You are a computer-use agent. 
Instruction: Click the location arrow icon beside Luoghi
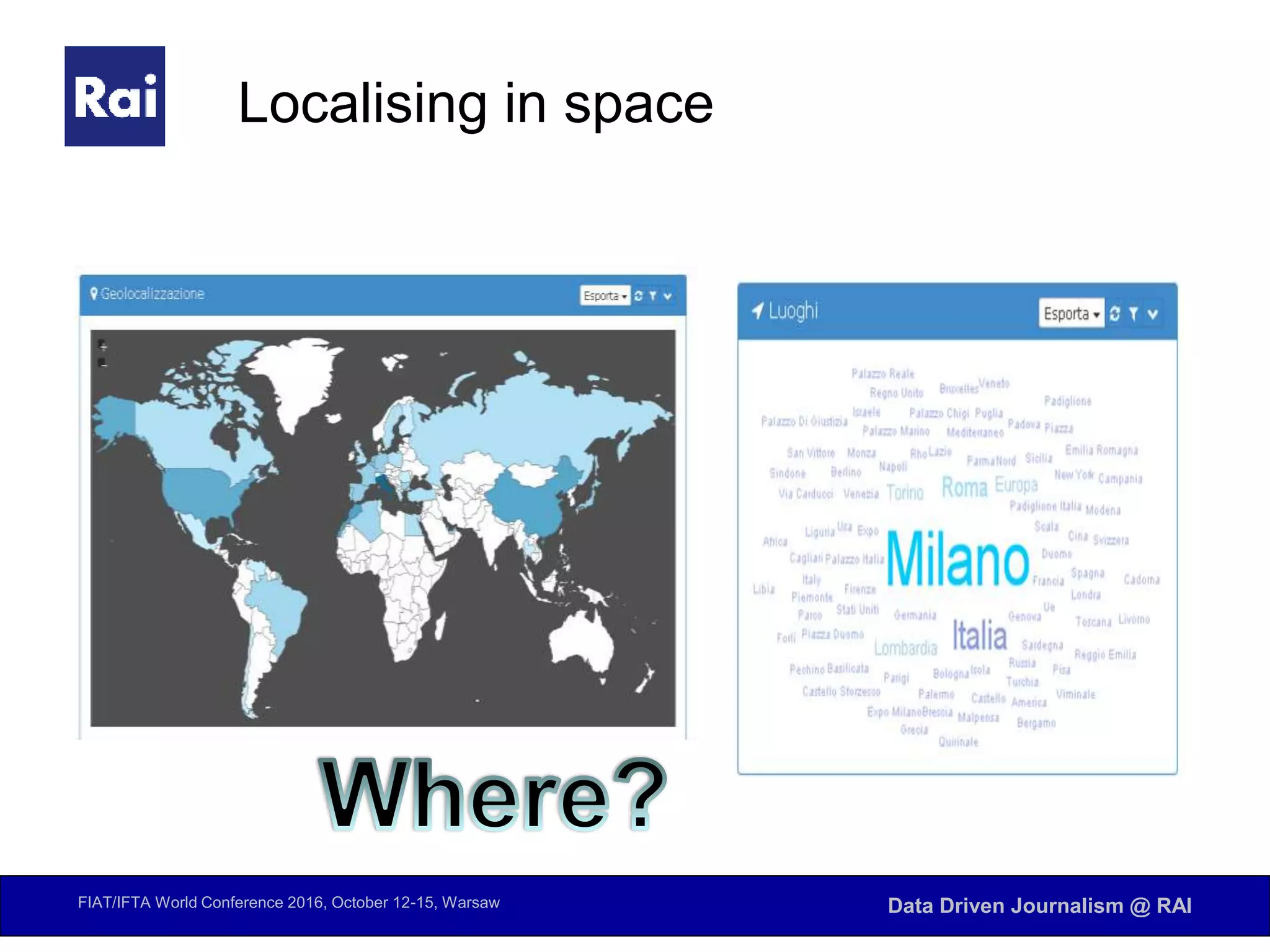757,310
